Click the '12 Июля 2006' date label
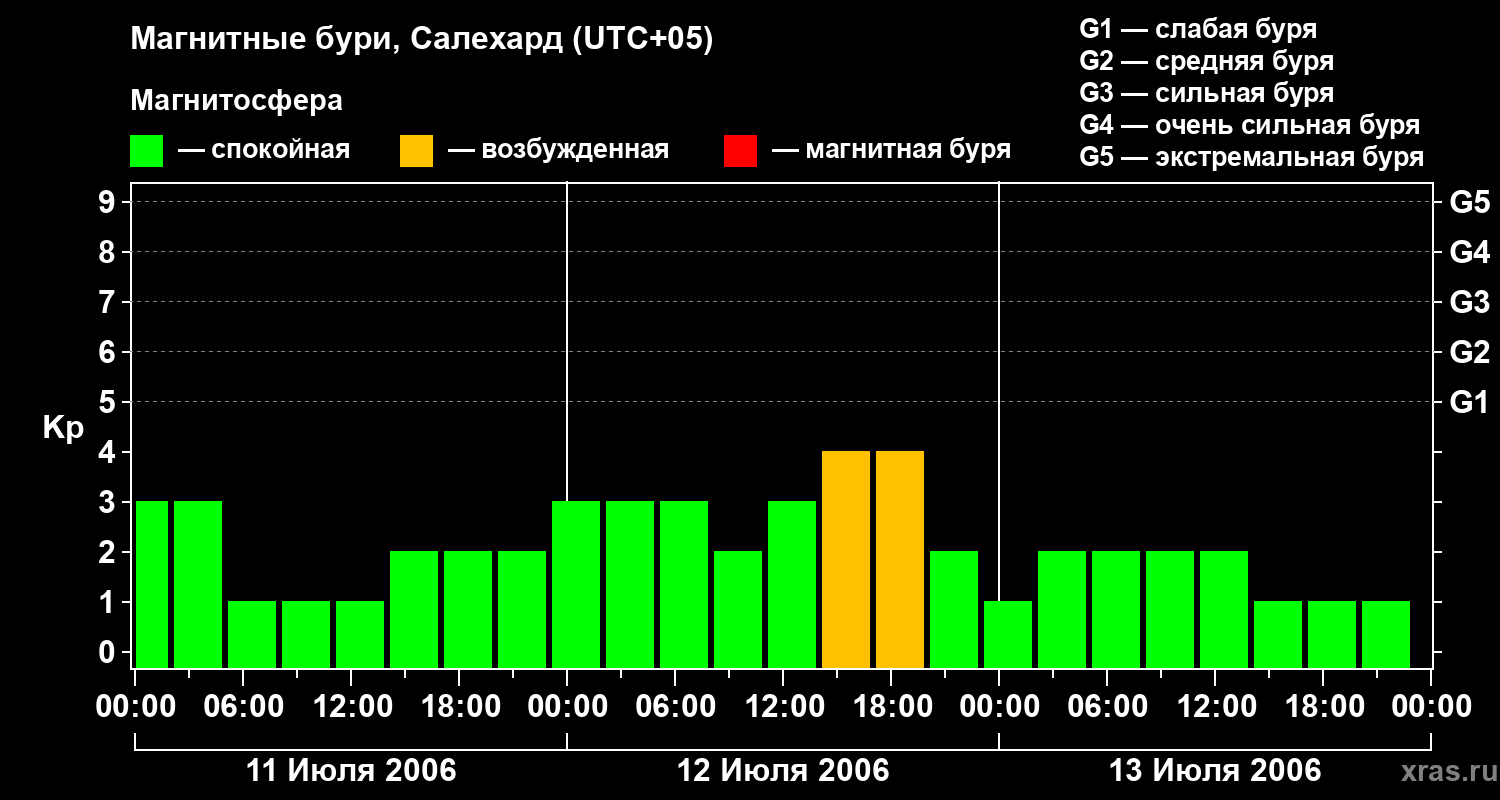The height and width of the screenshot is (800, 1500). [x=783, y=771]
